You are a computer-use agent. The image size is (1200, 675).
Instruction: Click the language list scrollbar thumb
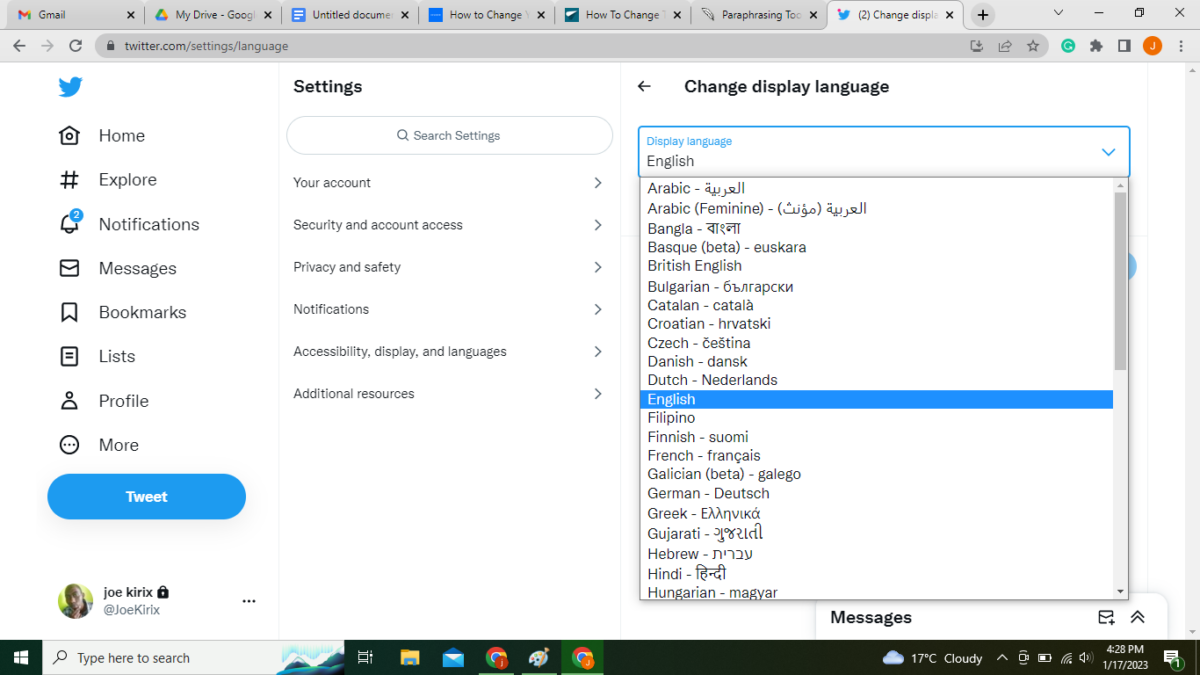tap(1120, 281)
